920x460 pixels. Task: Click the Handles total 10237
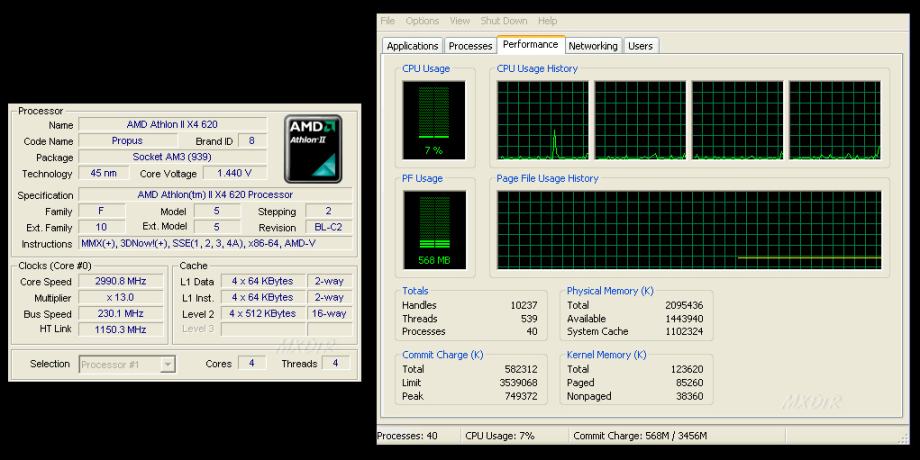(x=524, y=305)
